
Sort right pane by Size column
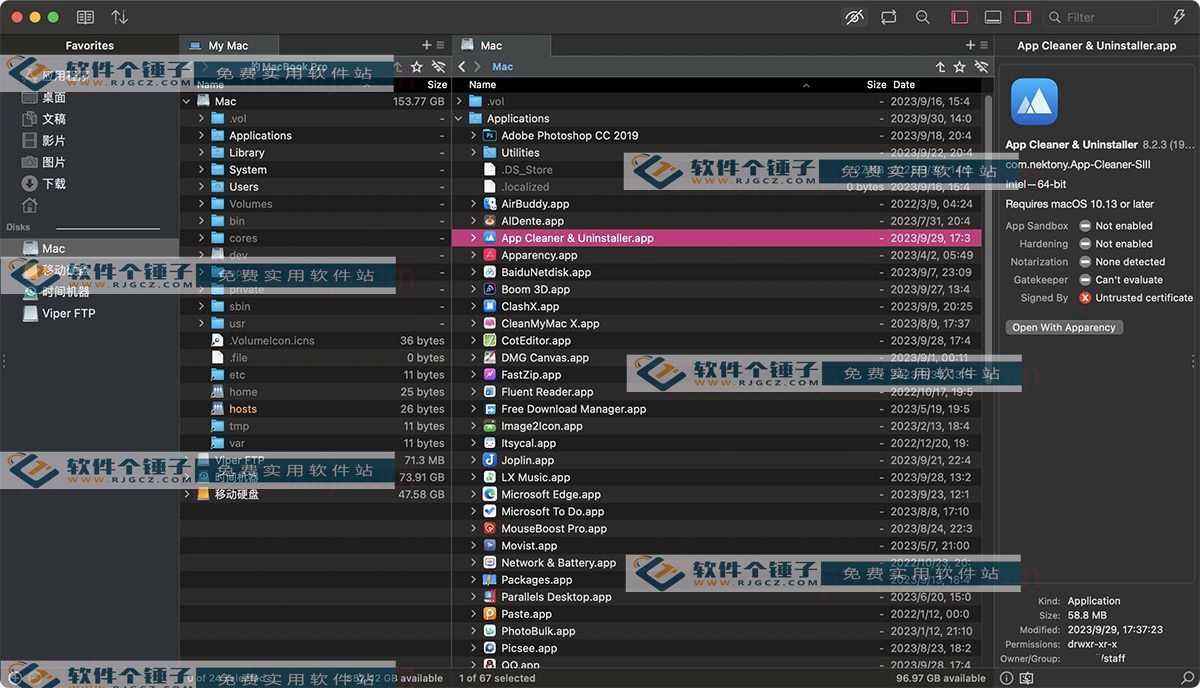[877, 85]
